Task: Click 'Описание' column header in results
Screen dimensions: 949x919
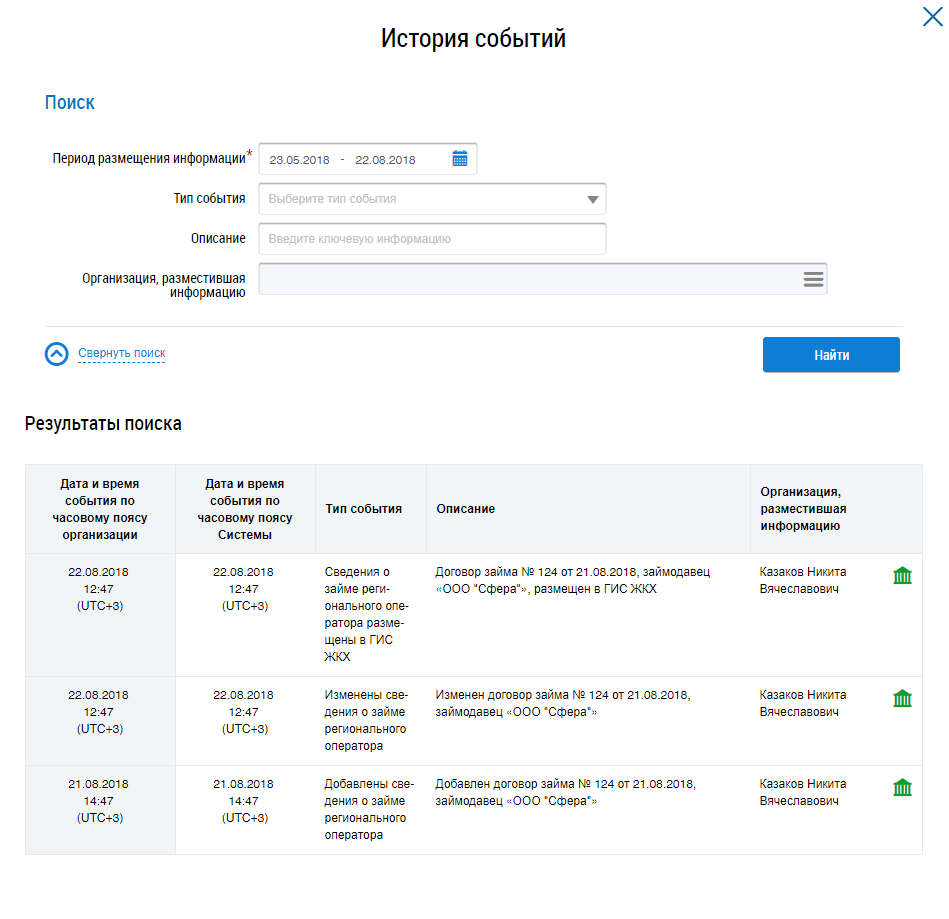Action: [466, 509]
